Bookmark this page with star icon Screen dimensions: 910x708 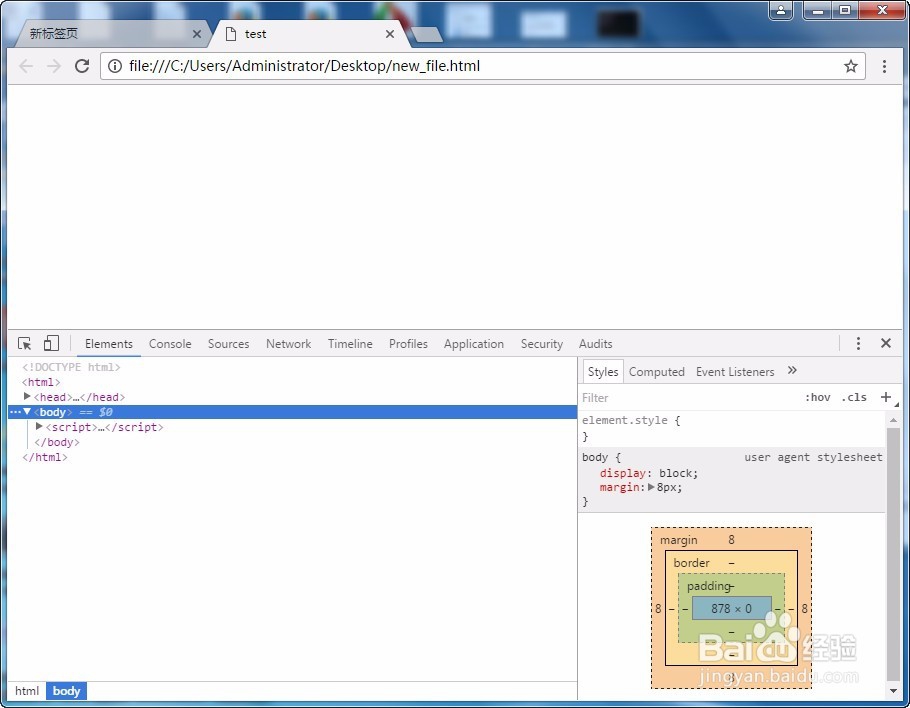(x=850, y=66)
